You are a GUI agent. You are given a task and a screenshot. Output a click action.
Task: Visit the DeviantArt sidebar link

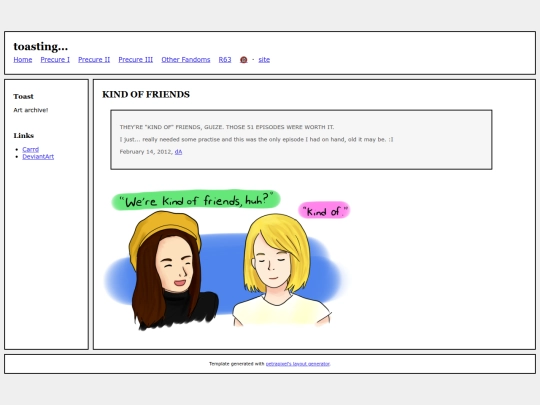tap(38, 157)
